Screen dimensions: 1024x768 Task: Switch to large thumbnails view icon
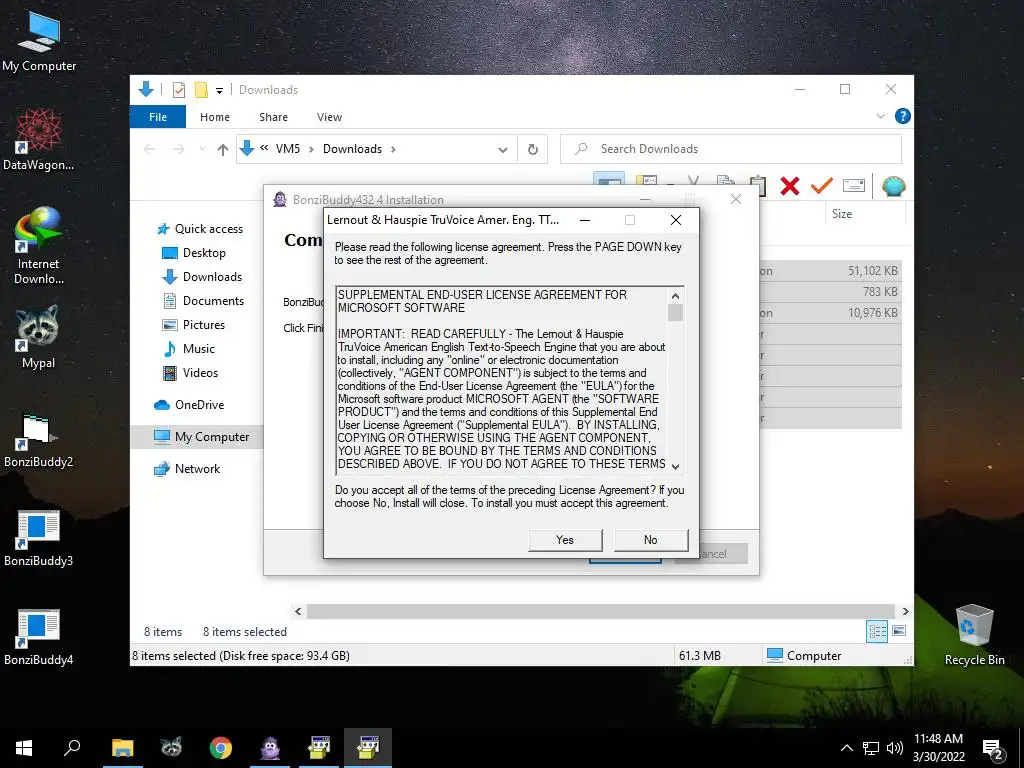pyautogui.click(x=899, y=631)
